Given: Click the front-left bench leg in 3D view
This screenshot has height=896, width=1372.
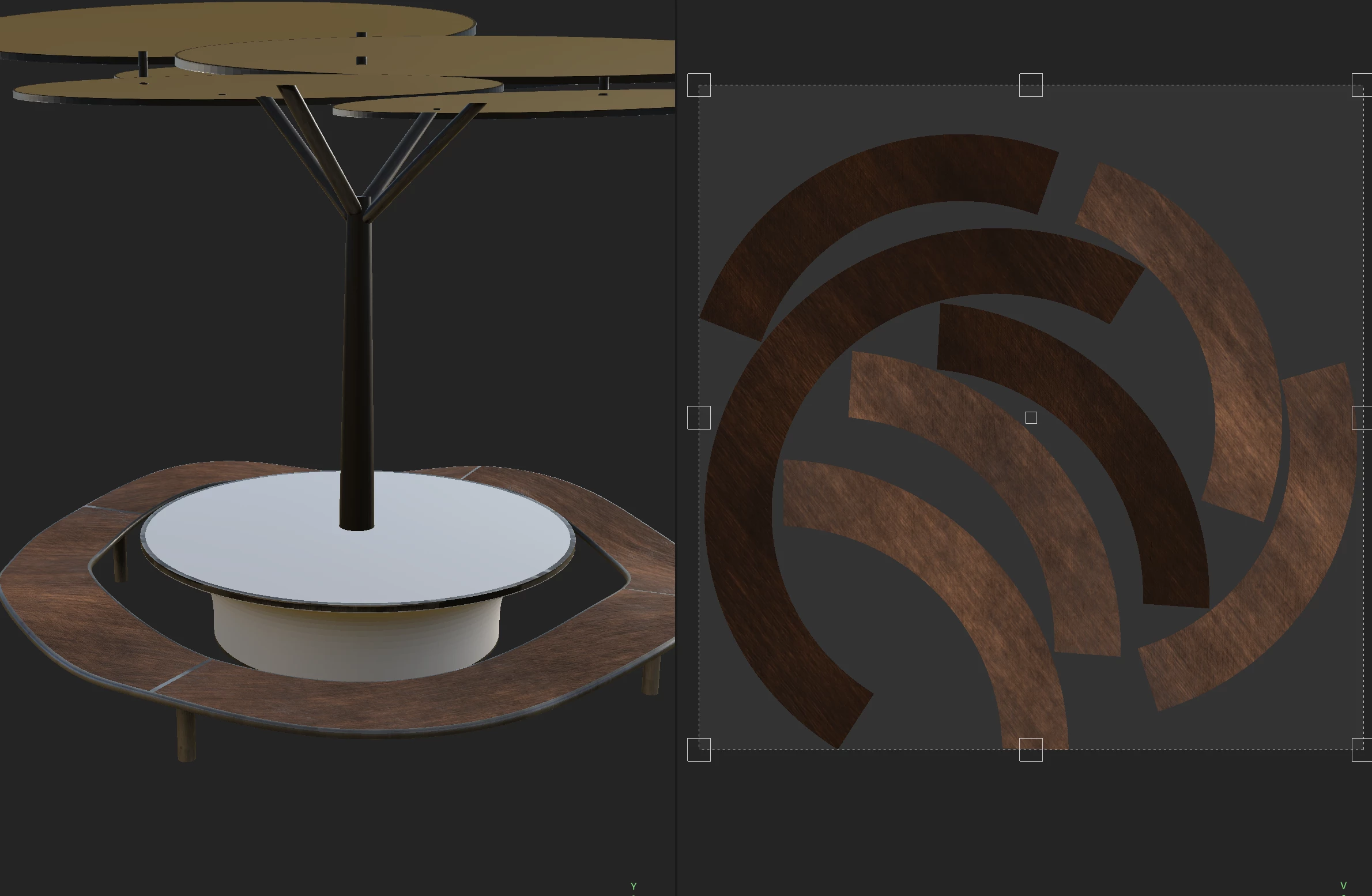Looking at the screenshot, I should (x=186, y=735).
